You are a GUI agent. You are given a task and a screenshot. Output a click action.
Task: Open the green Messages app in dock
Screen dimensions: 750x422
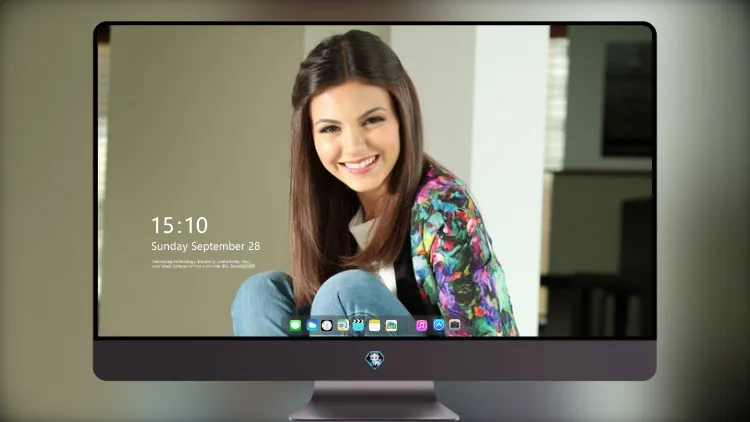[295, 326]
